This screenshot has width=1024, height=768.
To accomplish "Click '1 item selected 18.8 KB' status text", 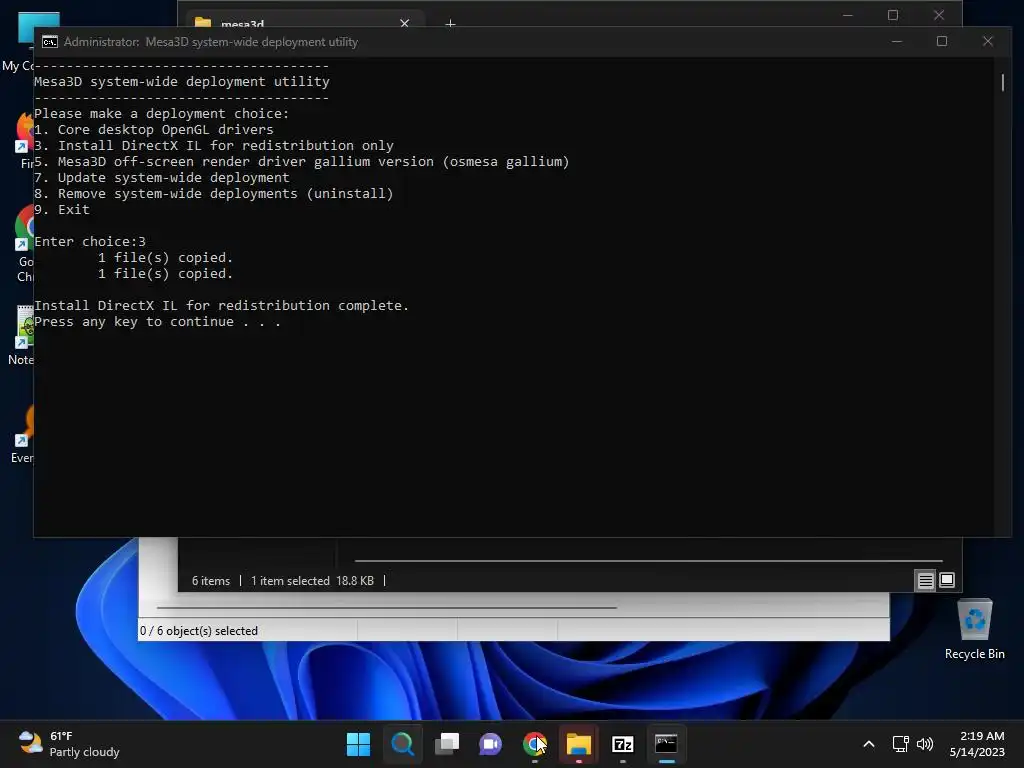I will tap(312, 581).
